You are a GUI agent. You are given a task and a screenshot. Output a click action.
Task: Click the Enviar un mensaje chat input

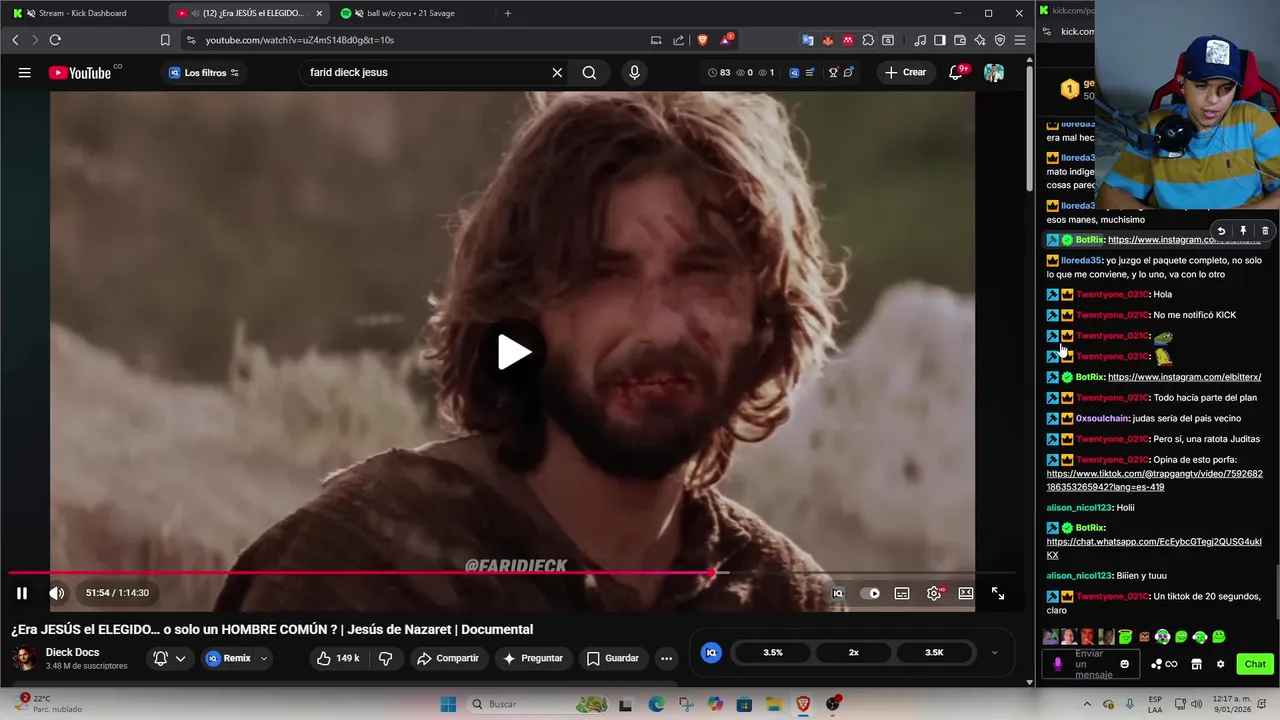pyautogui.click(x=1092, y=664)
